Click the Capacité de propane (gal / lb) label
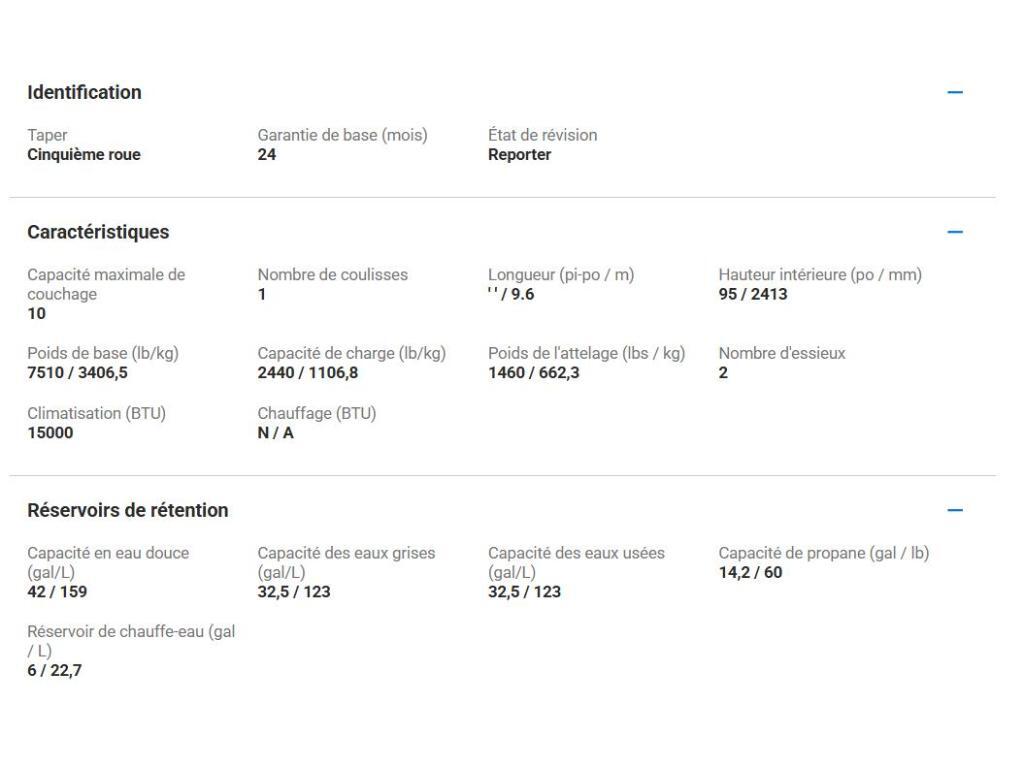 [823, 553]
